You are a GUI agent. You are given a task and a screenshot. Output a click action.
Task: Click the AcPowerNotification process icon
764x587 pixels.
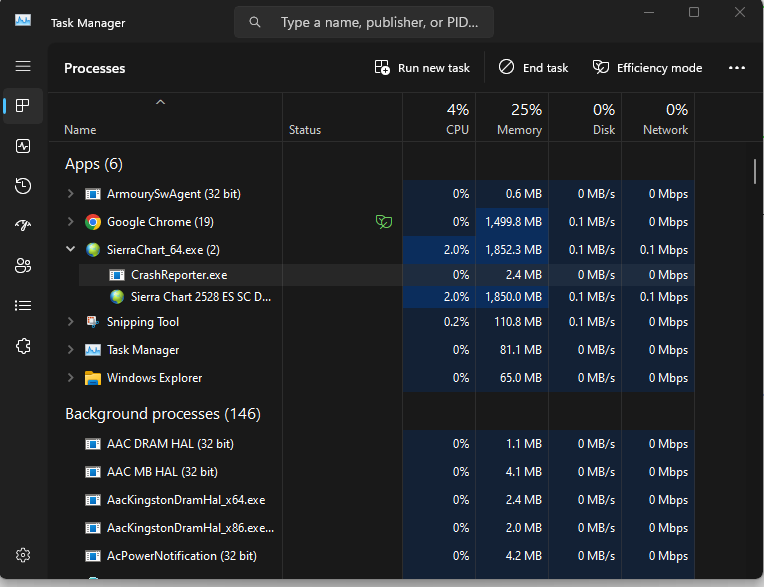click(93, 556)
